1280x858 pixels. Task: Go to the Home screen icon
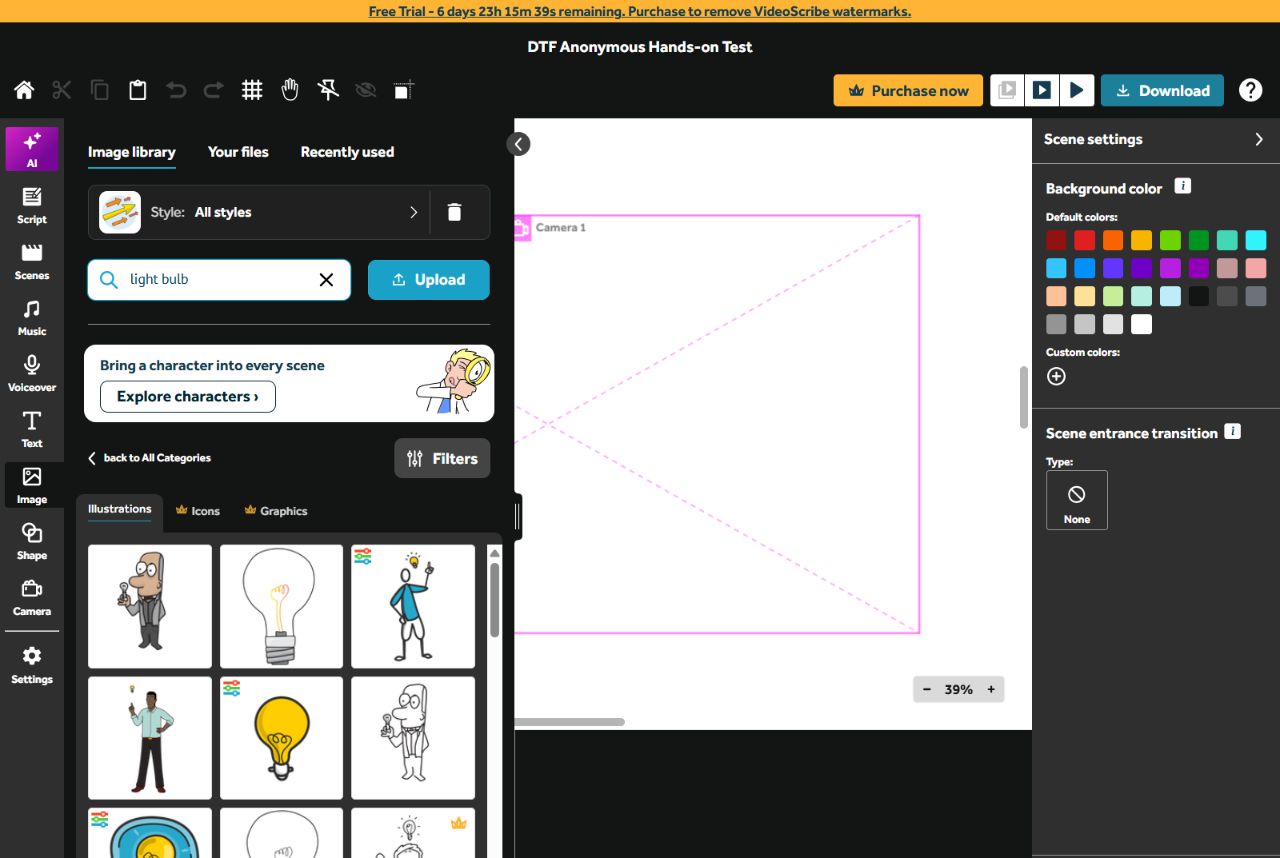(x=24, y=90)
